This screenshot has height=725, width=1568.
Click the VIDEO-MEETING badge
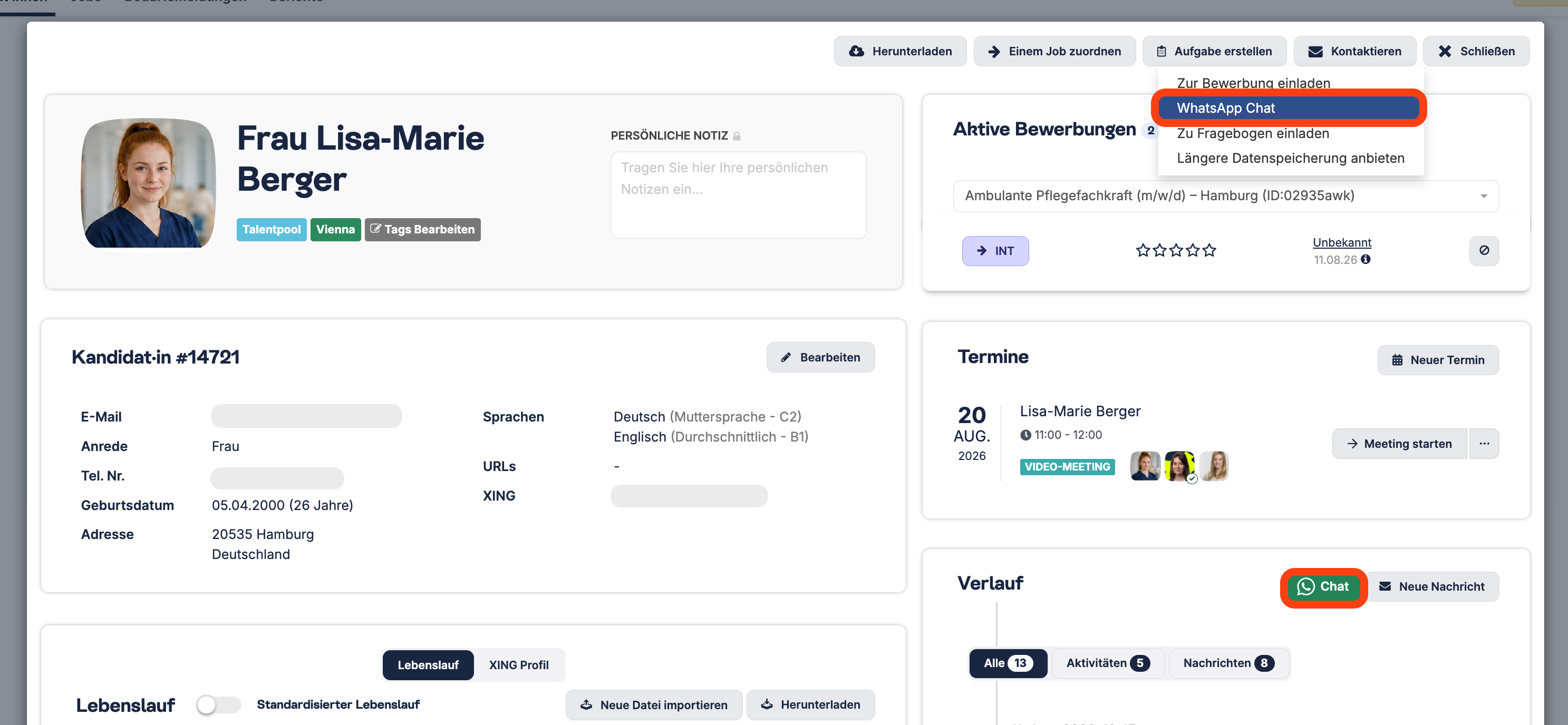coord(1067,466)
